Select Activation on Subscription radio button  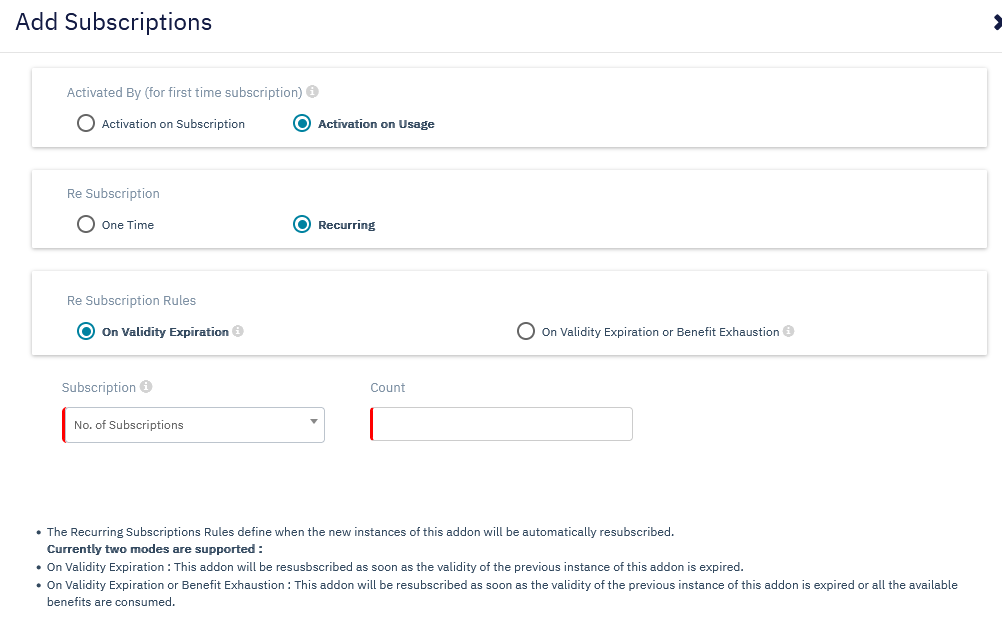[x=86, y=124]
